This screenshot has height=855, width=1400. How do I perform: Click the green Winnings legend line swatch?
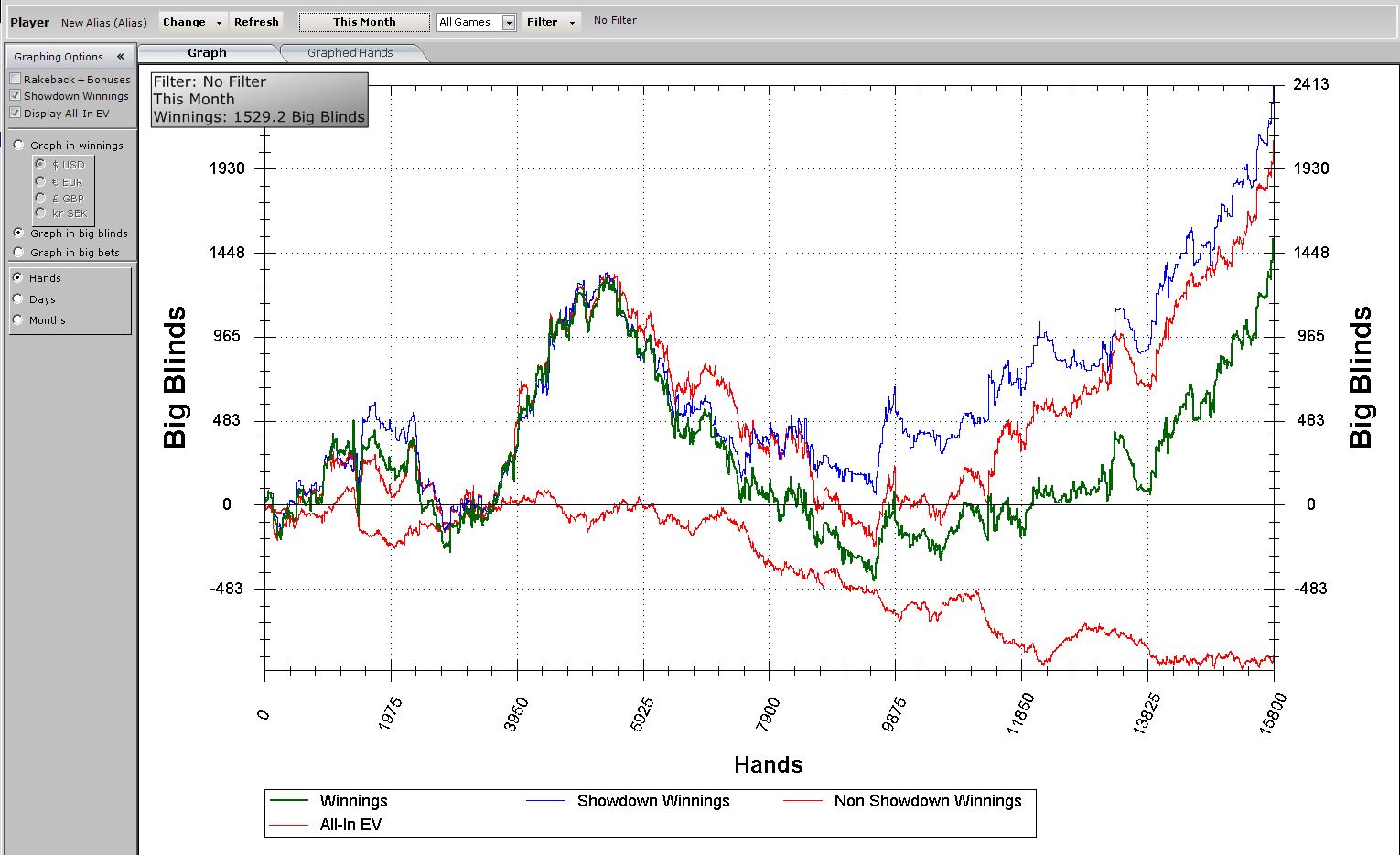pyautogui.click(x=289, y=801)
